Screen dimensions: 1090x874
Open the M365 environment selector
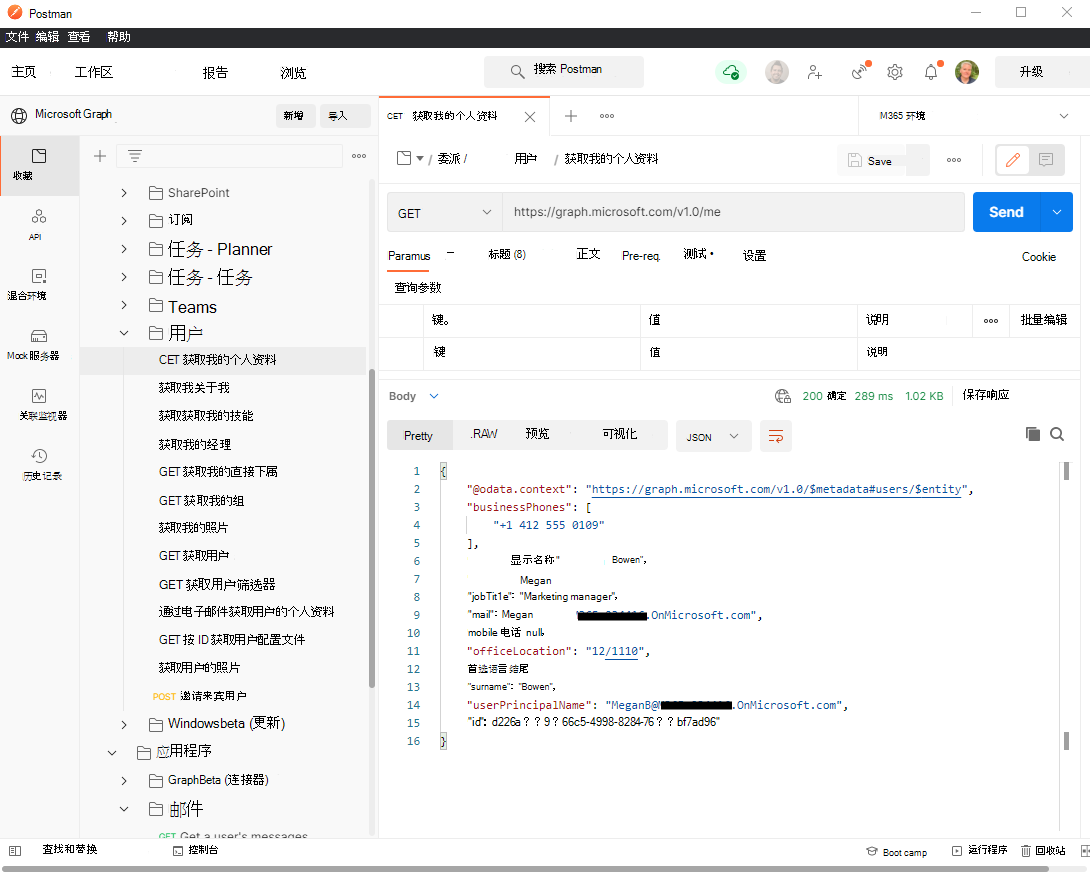pyautogui.click(x=973, y=116)
